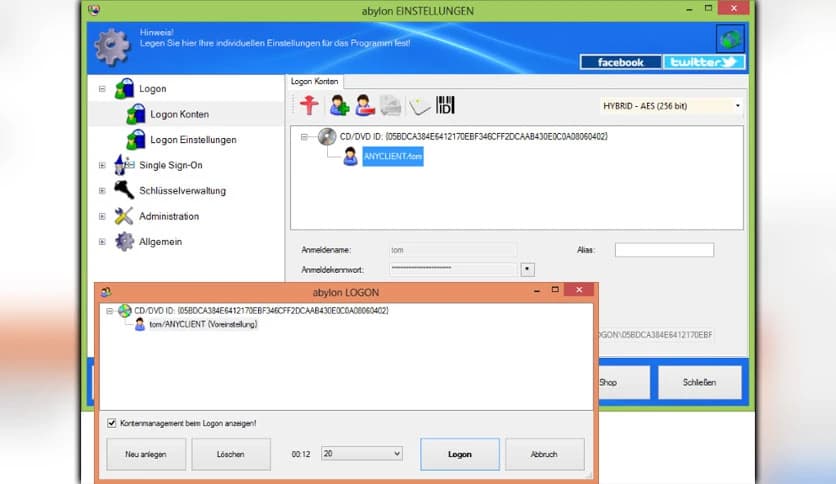Screen dimensions: 836x484
Task: Select Logon Einstellungen in the sidebar
Action: [193, 140]
